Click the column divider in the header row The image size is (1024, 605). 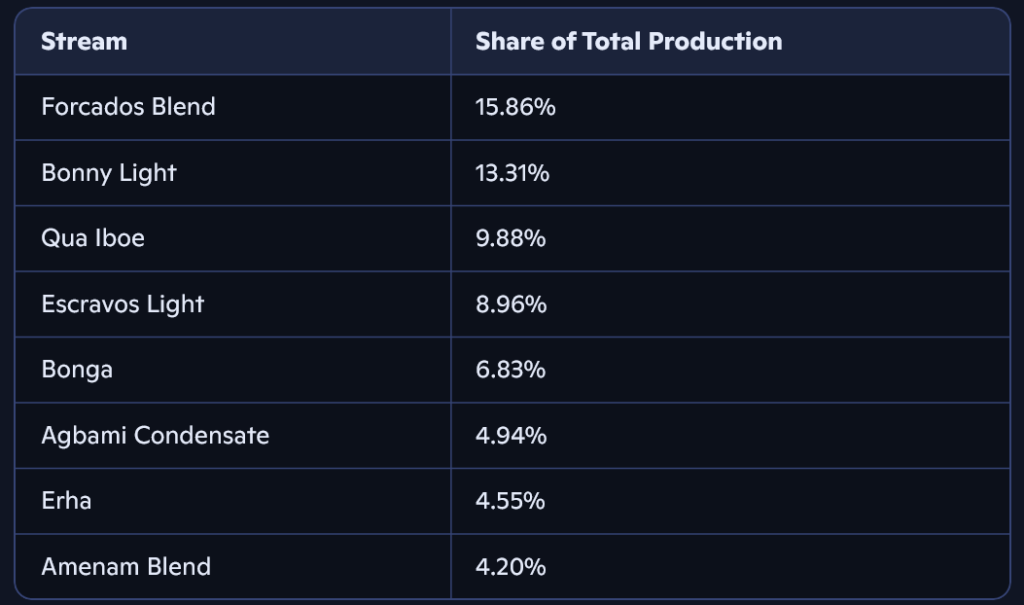pyautogui.click(x=451, y=42)
